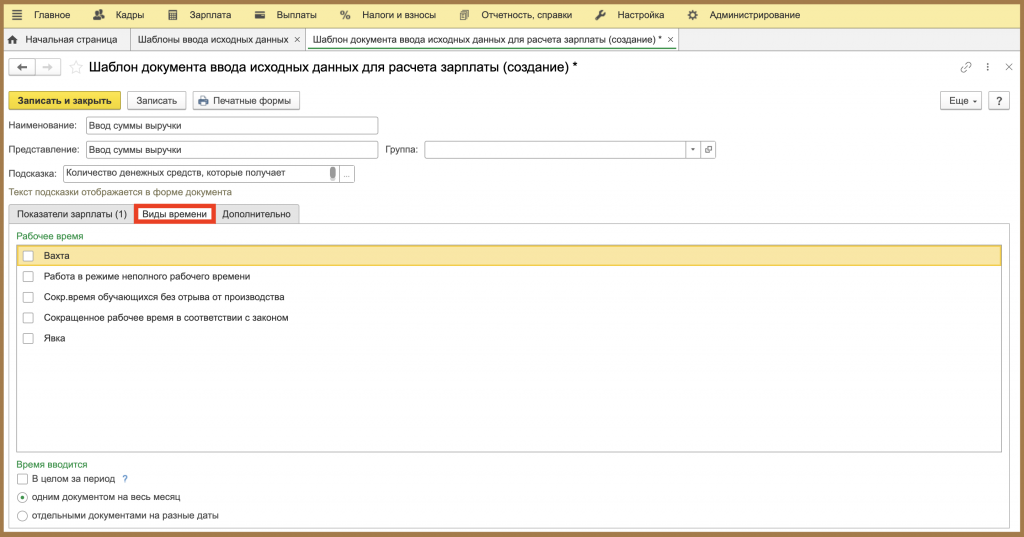The image size is (1024, 537).
Task: Get link via chain icon
Action: pos(966,67)
